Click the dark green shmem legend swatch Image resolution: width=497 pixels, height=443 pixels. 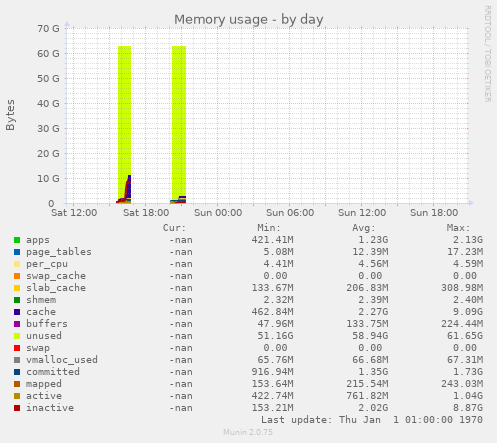(x=17, y=300)
